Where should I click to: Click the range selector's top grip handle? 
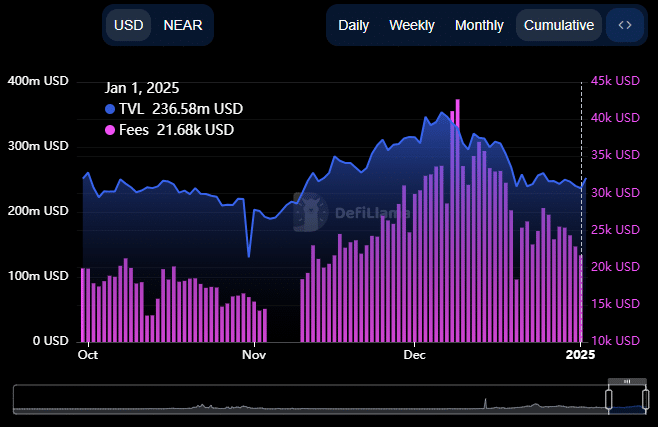tap(627, 381)
